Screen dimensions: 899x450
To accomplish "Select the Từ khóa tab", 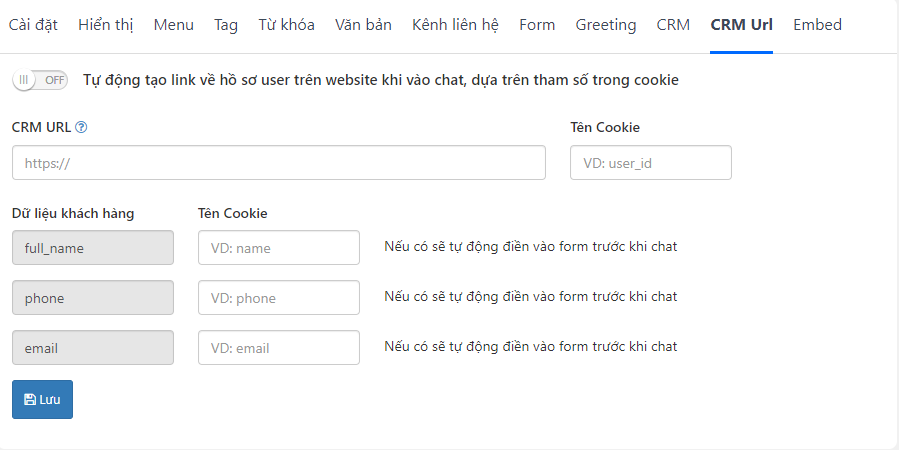I will (x=286, y=25).
